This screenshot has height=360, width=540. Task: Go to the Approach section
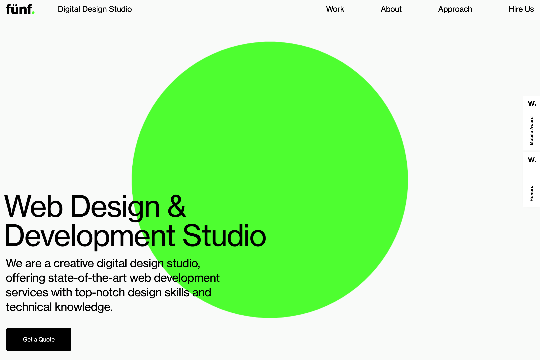(455, 9)
